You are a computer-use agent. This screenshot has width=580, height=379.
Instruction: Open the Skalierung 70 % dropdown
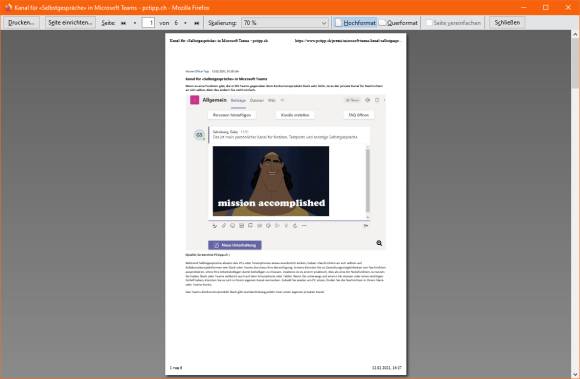tap(285, 23)
